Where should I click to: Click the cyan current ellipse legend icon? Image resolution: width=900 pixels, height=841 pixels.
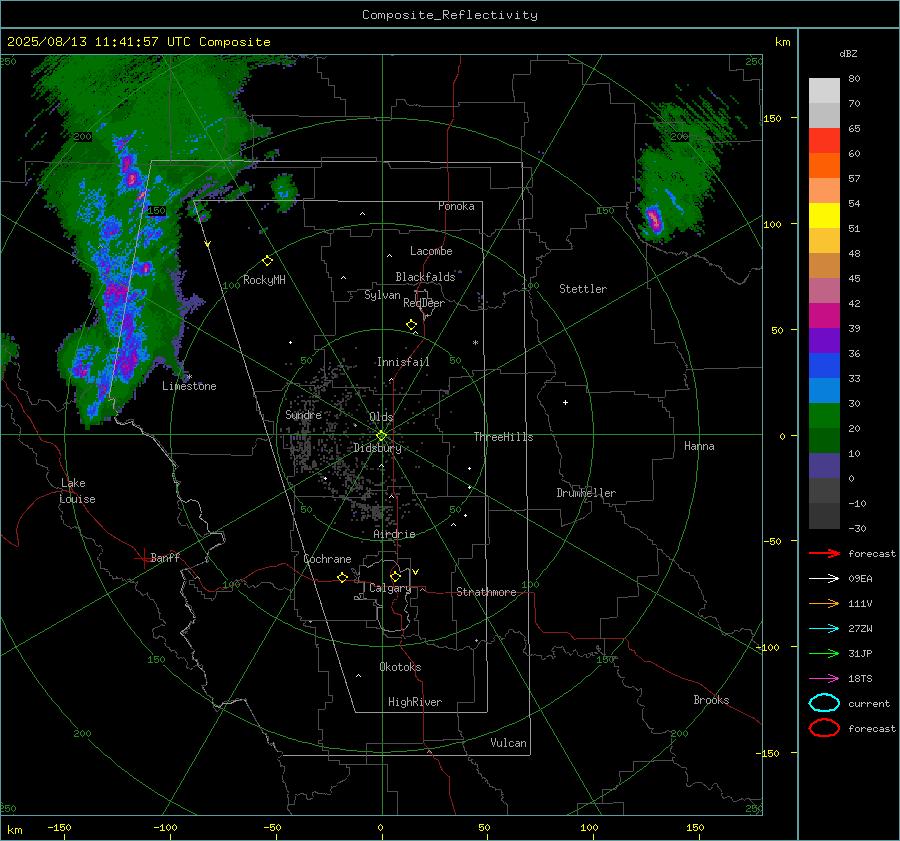point(824,703)
